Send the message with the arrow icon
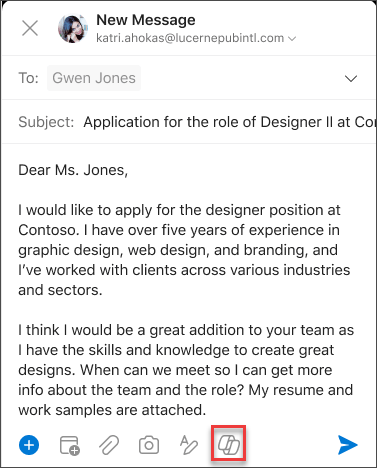Viewport: 377px width, 468px height. click(x=347, y=445)
